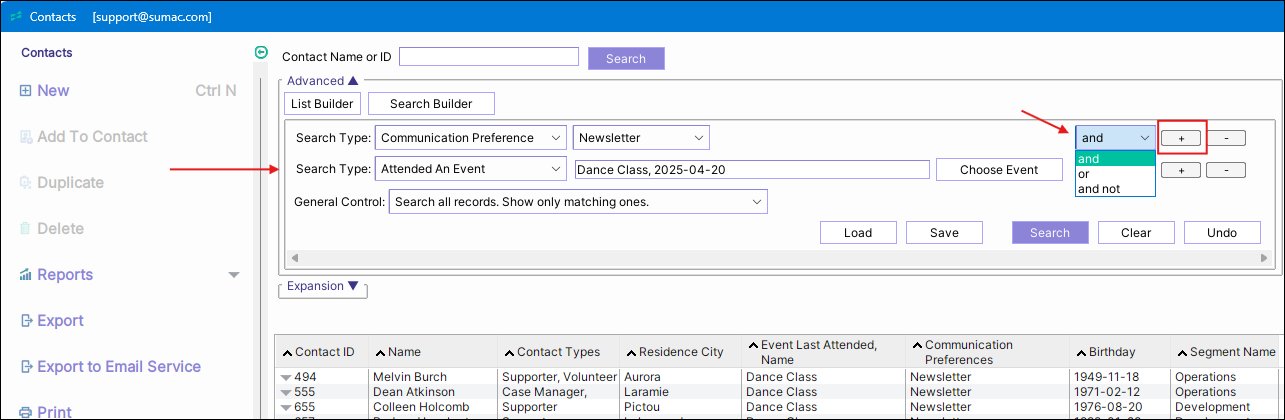This screenshot has height=420, width=1285.
Task: Sort by the Birthday column arrow
Action: click(1082, 352)
